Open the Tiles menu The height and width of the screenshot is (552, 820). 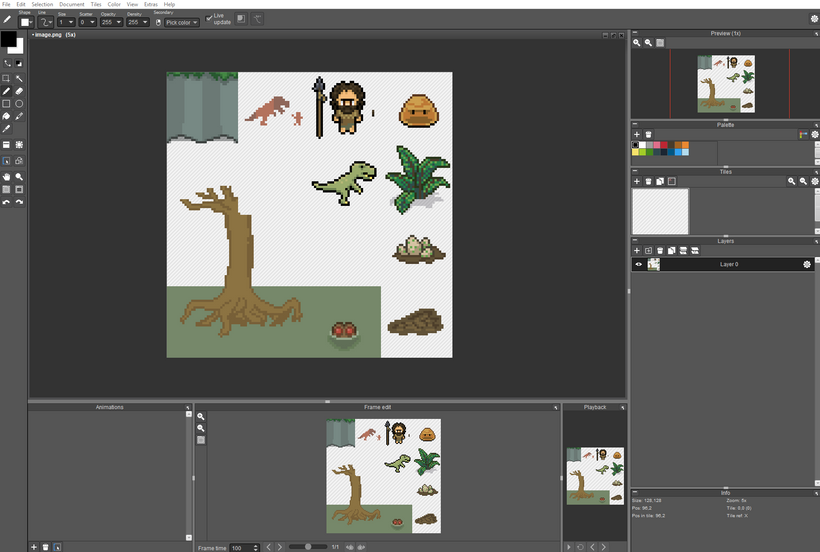[96, 4]
